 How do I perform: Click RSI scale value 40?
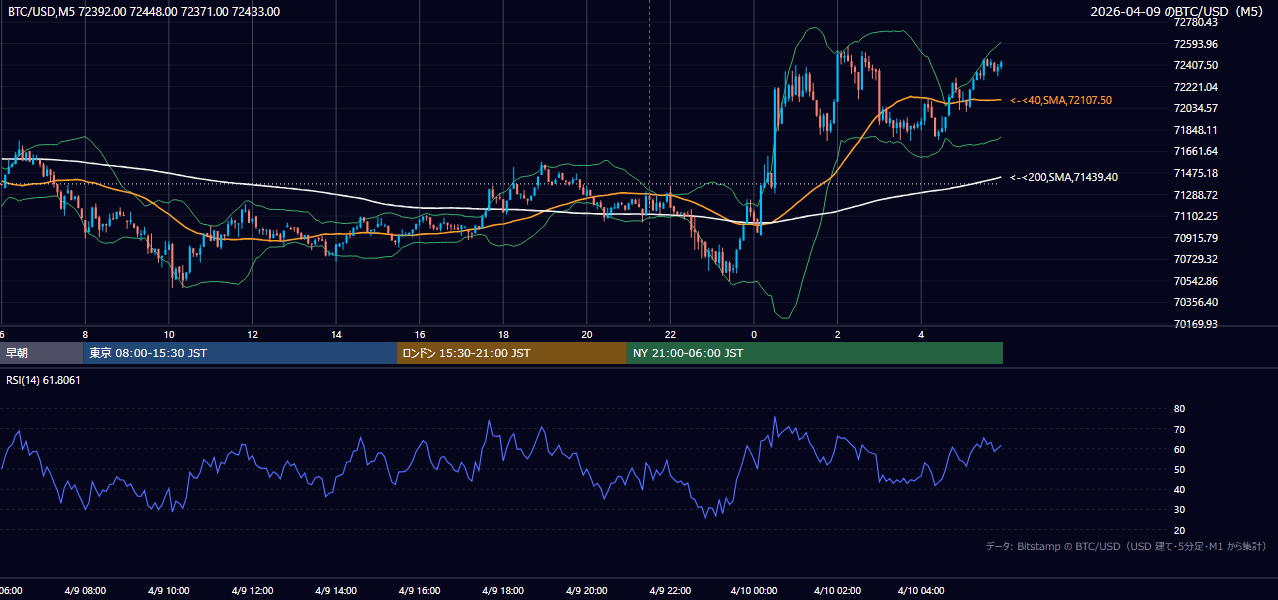1179,489
